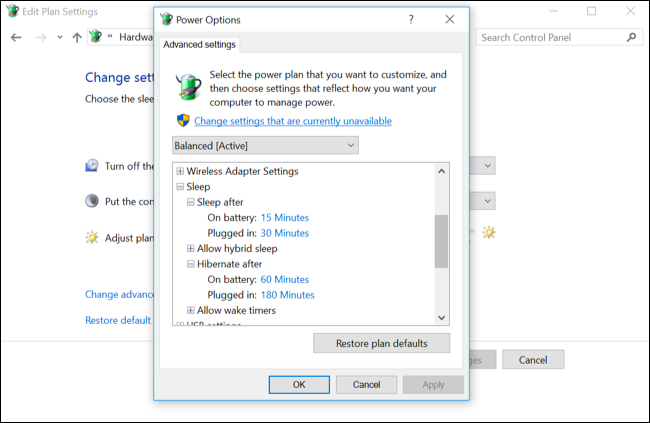The width and height of the screenshot is (650, 423).
Task: Click Hibernate On battery 60 Minutes value
Action: (x=285, y=280)
